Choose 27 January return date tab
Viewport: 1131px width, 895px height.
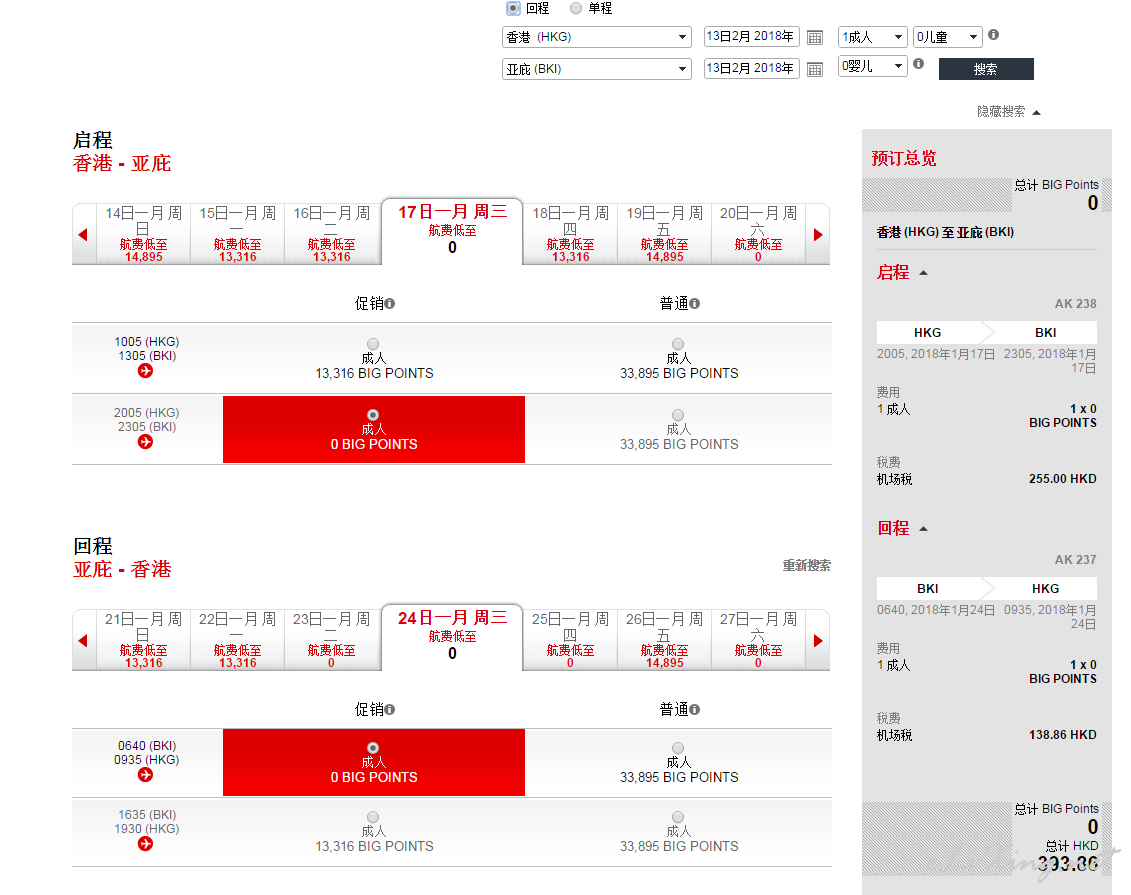coord(758,640)
